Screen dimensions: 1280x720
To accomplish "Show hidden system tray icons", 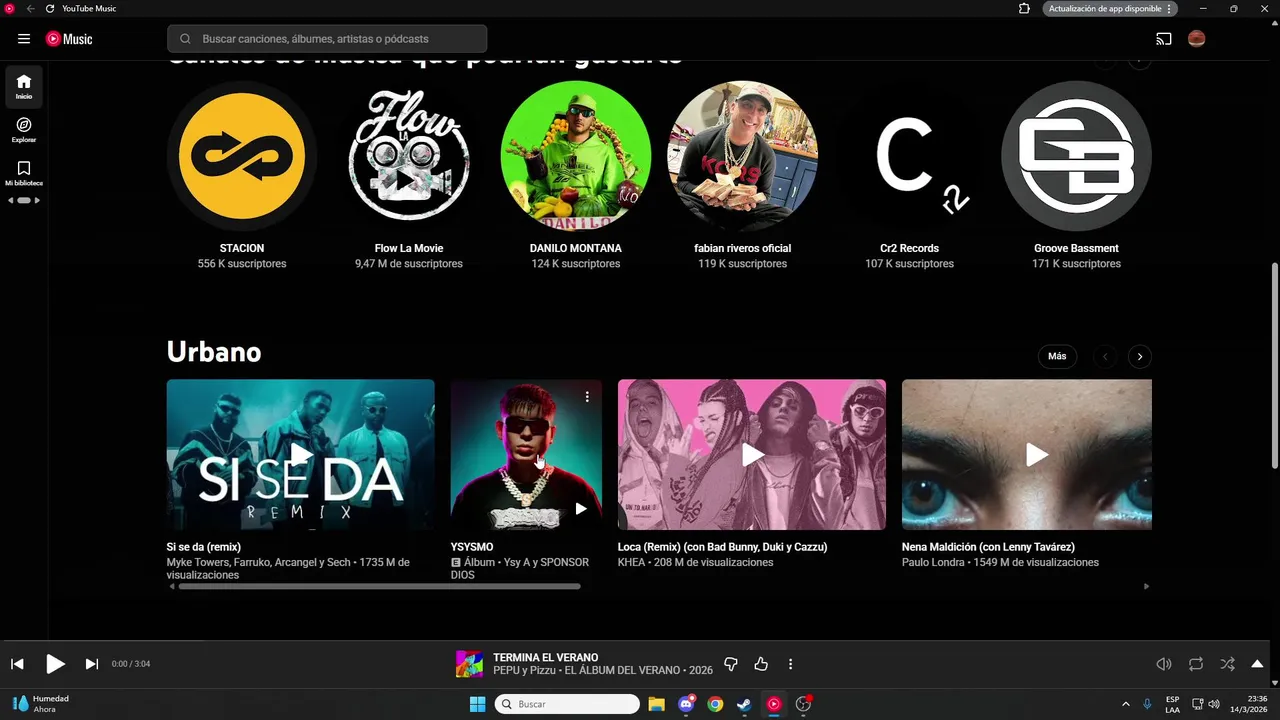I will 1126,704.
